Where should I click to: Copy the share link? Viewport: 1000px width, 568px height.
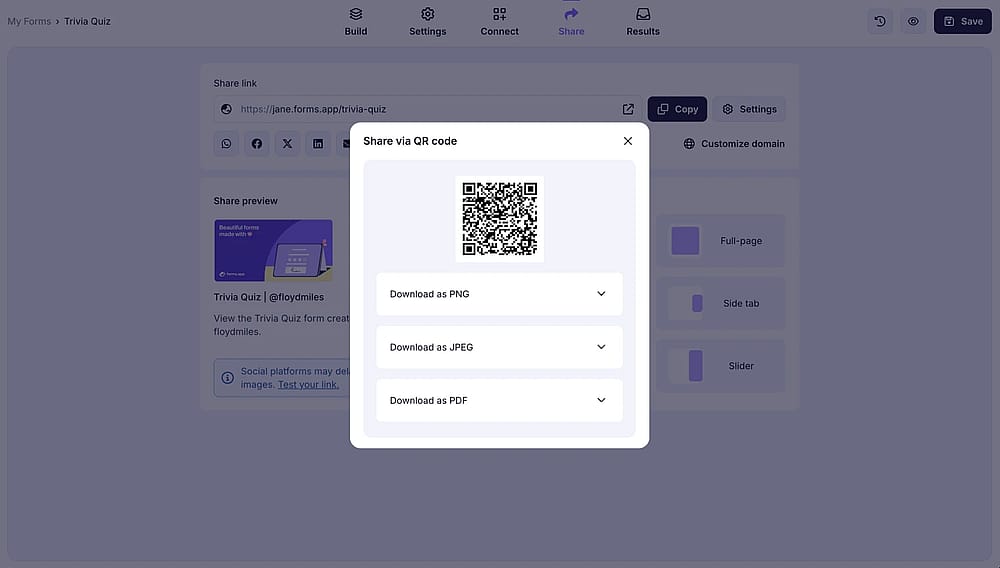click(x=677, y=109)
